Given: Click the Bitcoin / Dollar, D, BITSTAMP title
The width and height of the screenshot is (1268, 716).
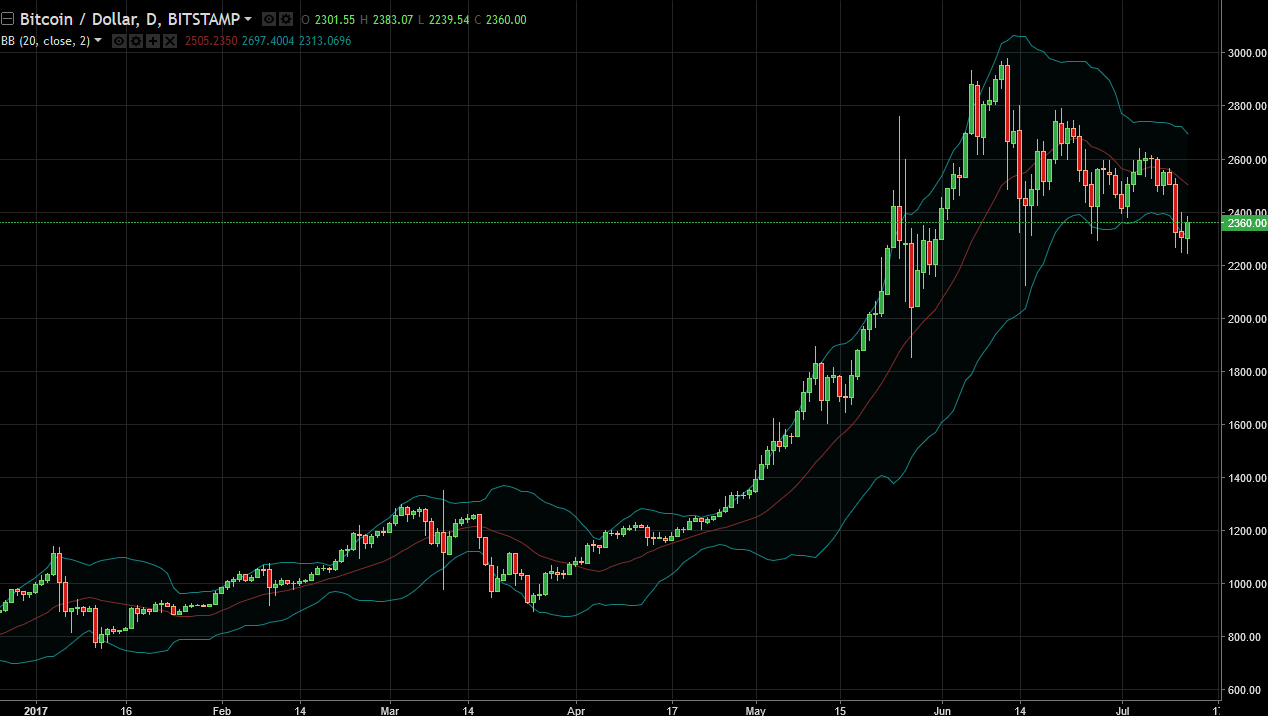Looking at the screenshot, I should [130, 19].
